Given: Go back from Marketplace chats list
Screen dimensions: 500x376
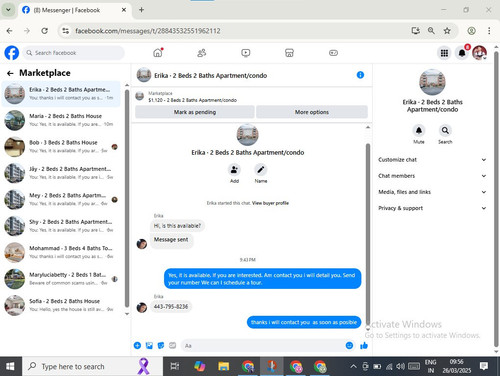Looking at the screenshot, I should coord(10,73).
